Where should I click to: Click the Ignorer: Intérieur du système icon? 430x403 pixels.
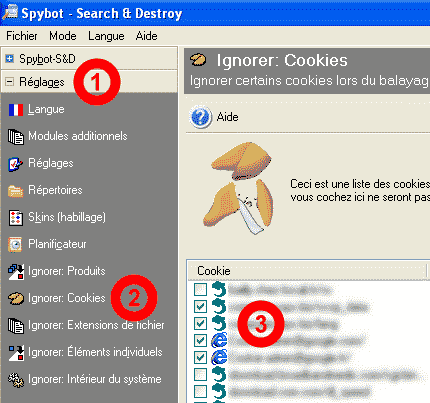[16, 380]
